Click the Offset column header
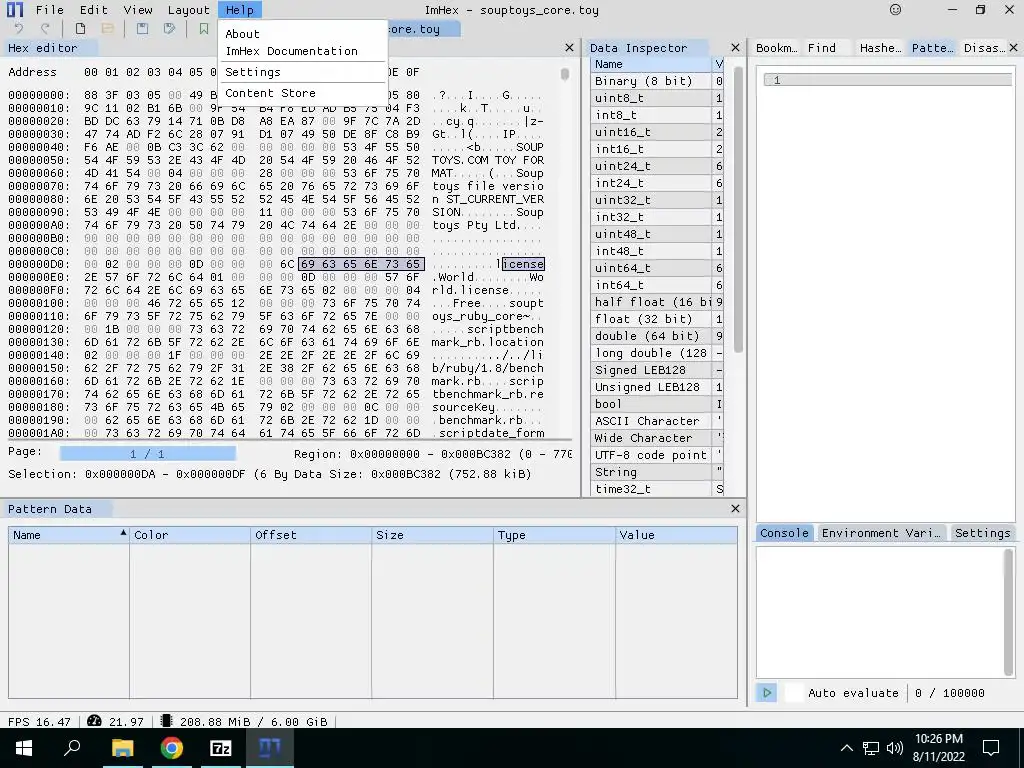The height and width of the screenshot is (768, 1024). 311,535
